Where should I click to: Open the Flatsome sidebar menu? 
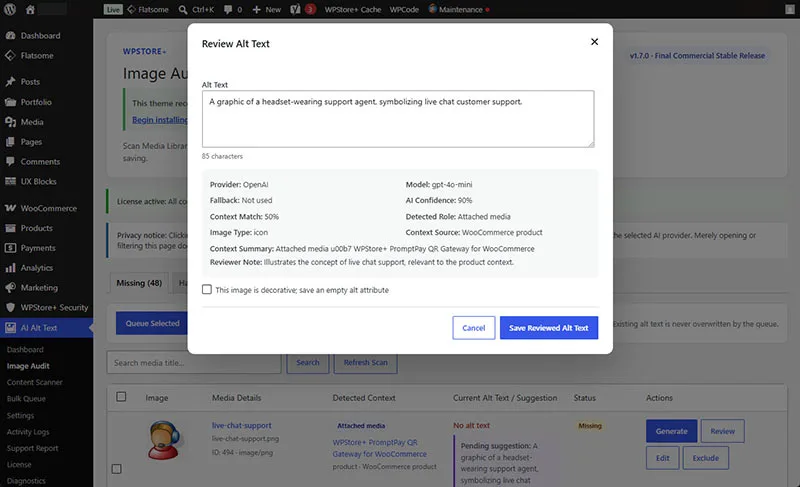click(x=46, y=56)
